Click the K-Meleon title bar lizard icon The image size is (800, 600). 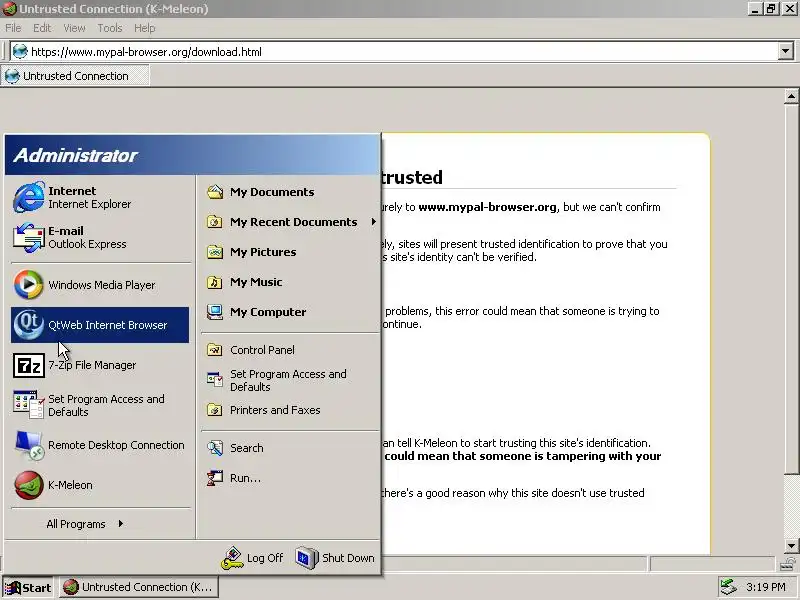click(x=9, y=9)
